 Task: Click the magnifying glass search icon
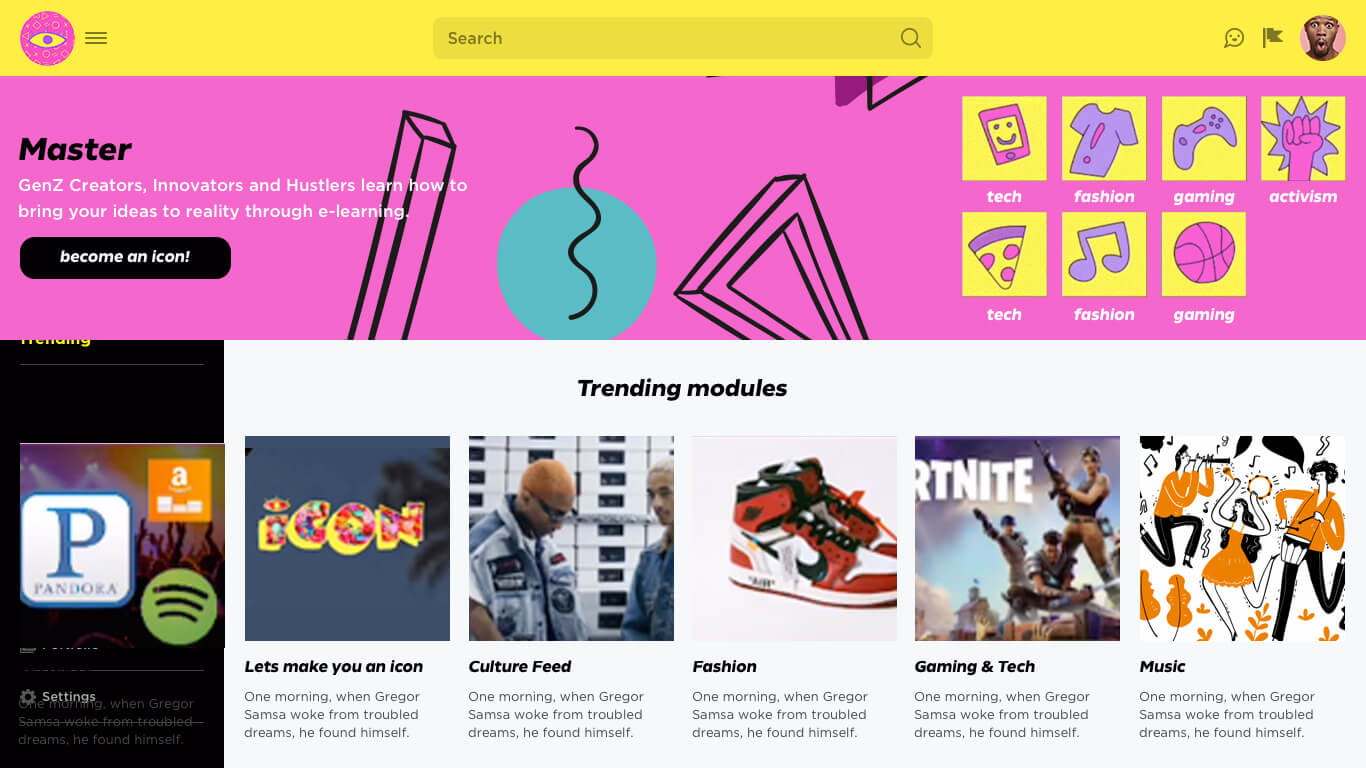(x=910, y=38)
